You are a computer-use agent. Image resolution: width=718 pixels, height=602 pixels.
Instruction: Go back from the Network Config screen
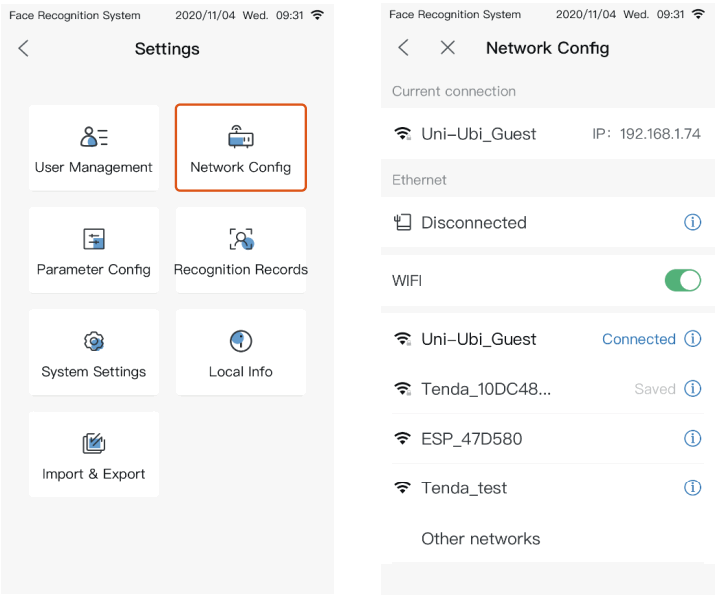404,48
